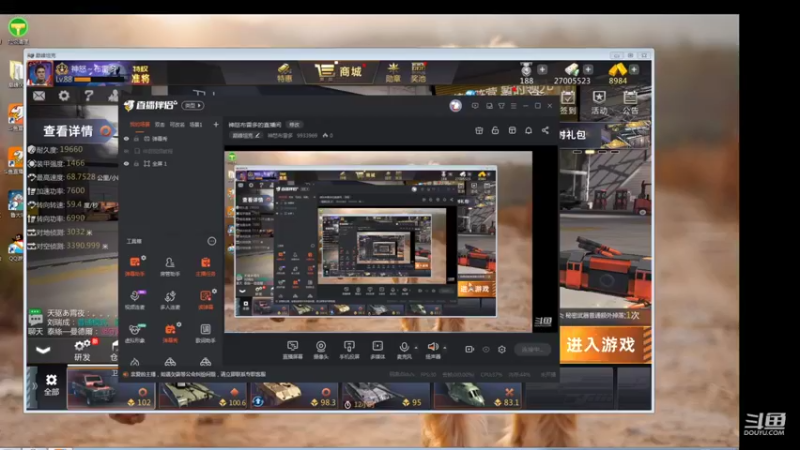The width and height of the screenshot is (800, 450).
Task: Toggle lock on first danmu source
Action: [x=136, y=139]
